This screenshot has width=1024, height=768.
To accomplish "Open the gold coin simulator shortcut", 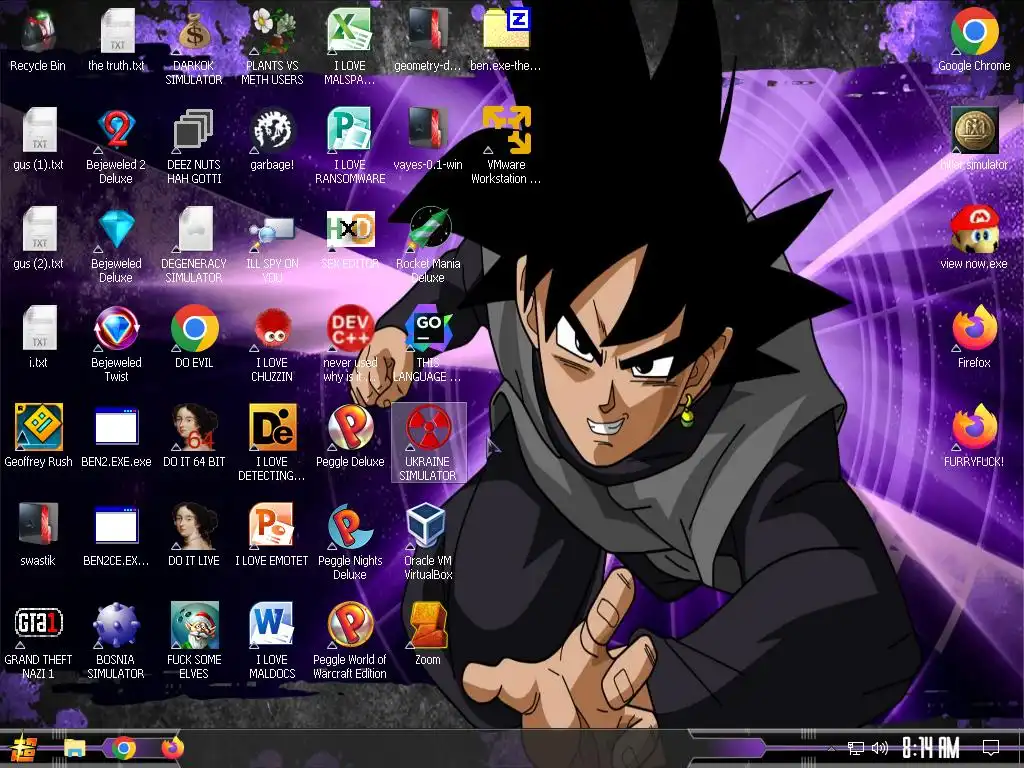I will click(974, 140).
